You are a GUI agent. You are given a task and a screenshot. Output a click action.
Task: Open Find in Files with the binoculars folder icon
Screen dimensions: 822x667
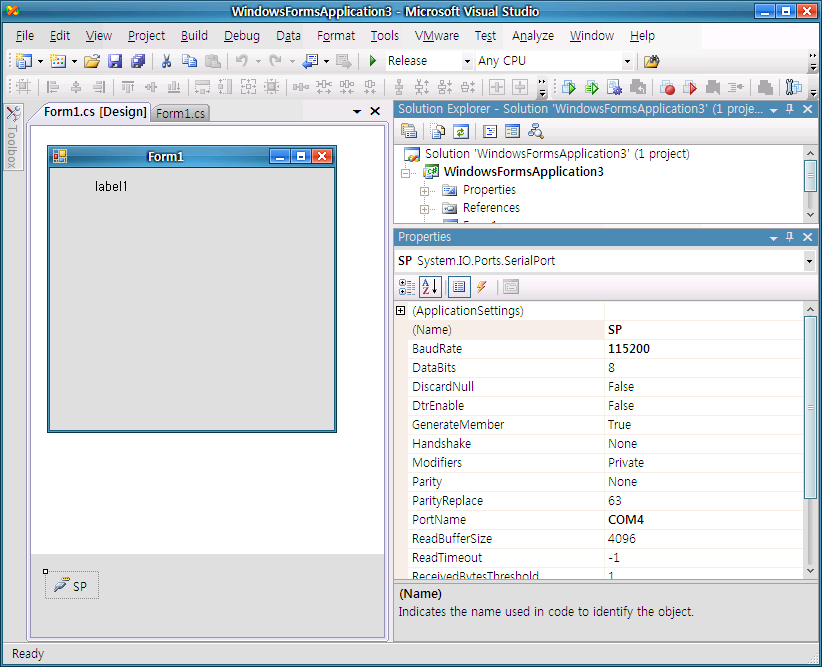(x=651, y=61)
